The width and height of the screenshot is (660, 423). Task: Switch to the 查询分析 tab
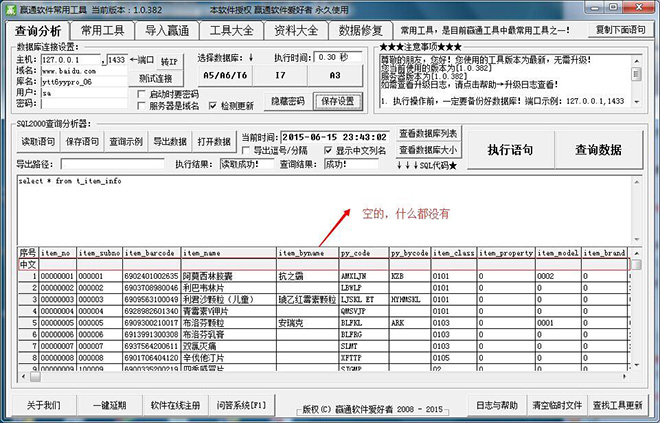pos(38,31)
